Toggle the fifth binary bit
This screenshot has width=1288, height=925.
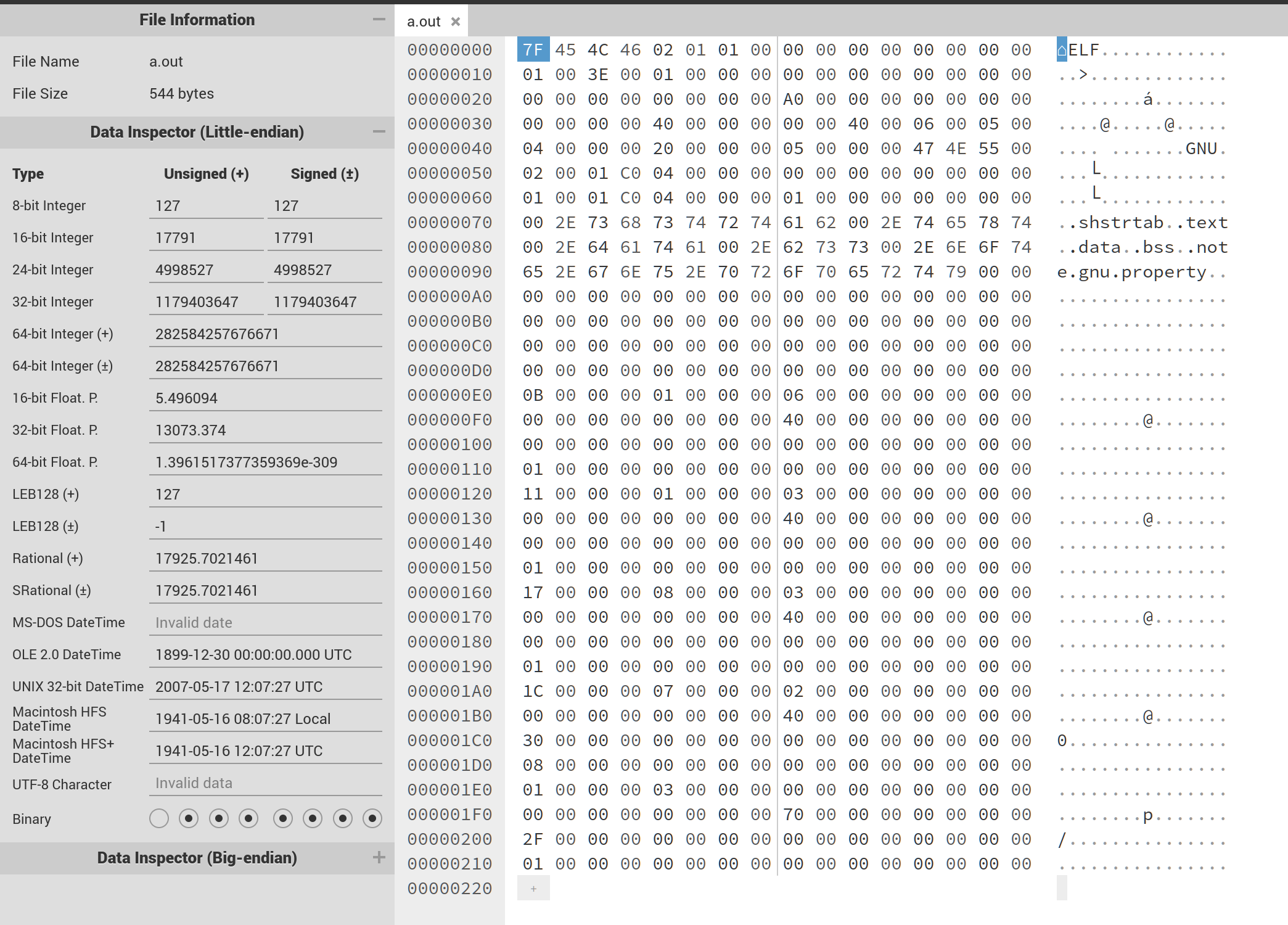(283, 818)
